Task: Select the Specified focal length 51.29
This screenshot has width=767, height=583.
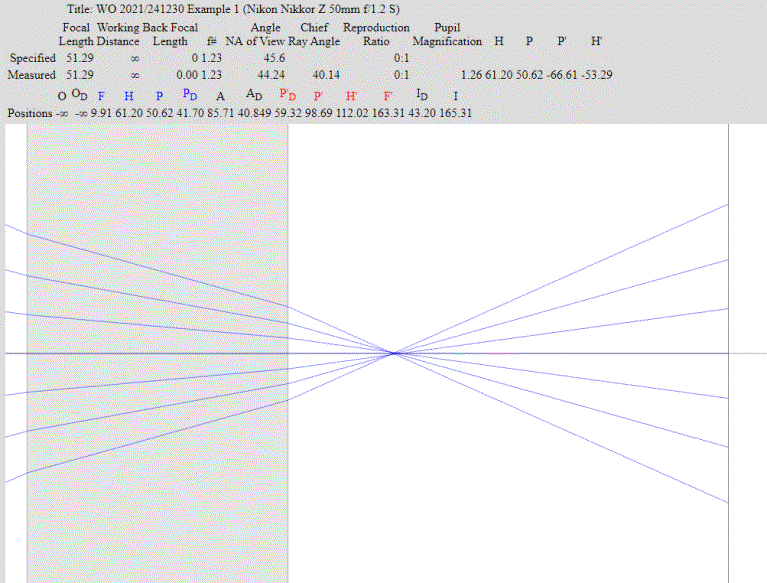Action: pyautogui.click(x=80, y=58)
